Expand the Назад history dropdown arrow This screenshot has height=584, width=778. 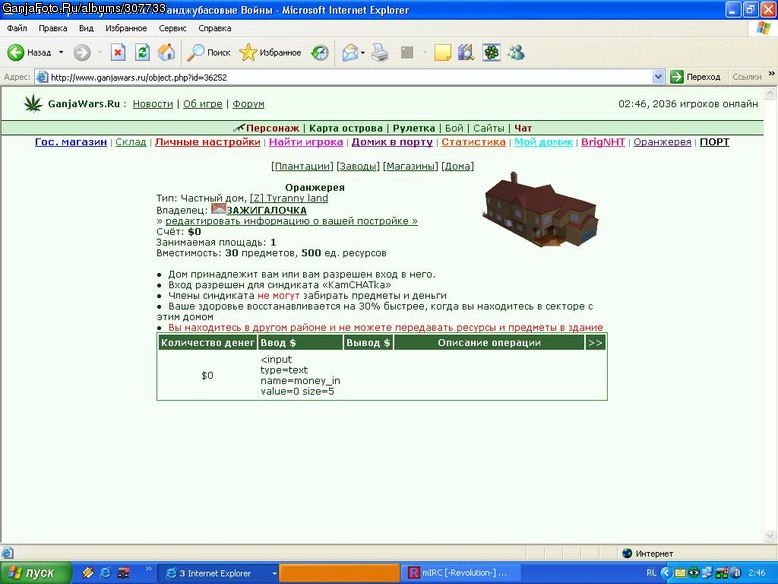point(61,52)
